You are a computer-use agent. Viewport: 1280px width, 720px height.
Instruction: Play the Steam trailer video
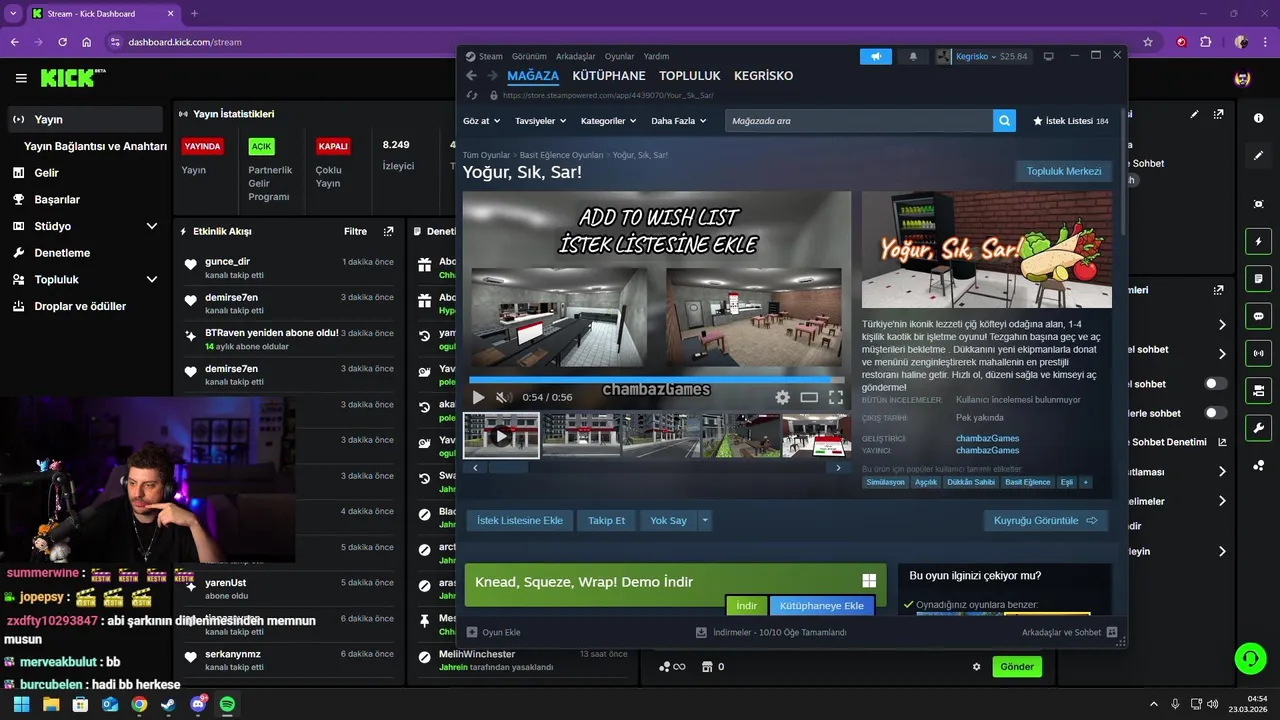pyautogui.click(x=478, y=397)
